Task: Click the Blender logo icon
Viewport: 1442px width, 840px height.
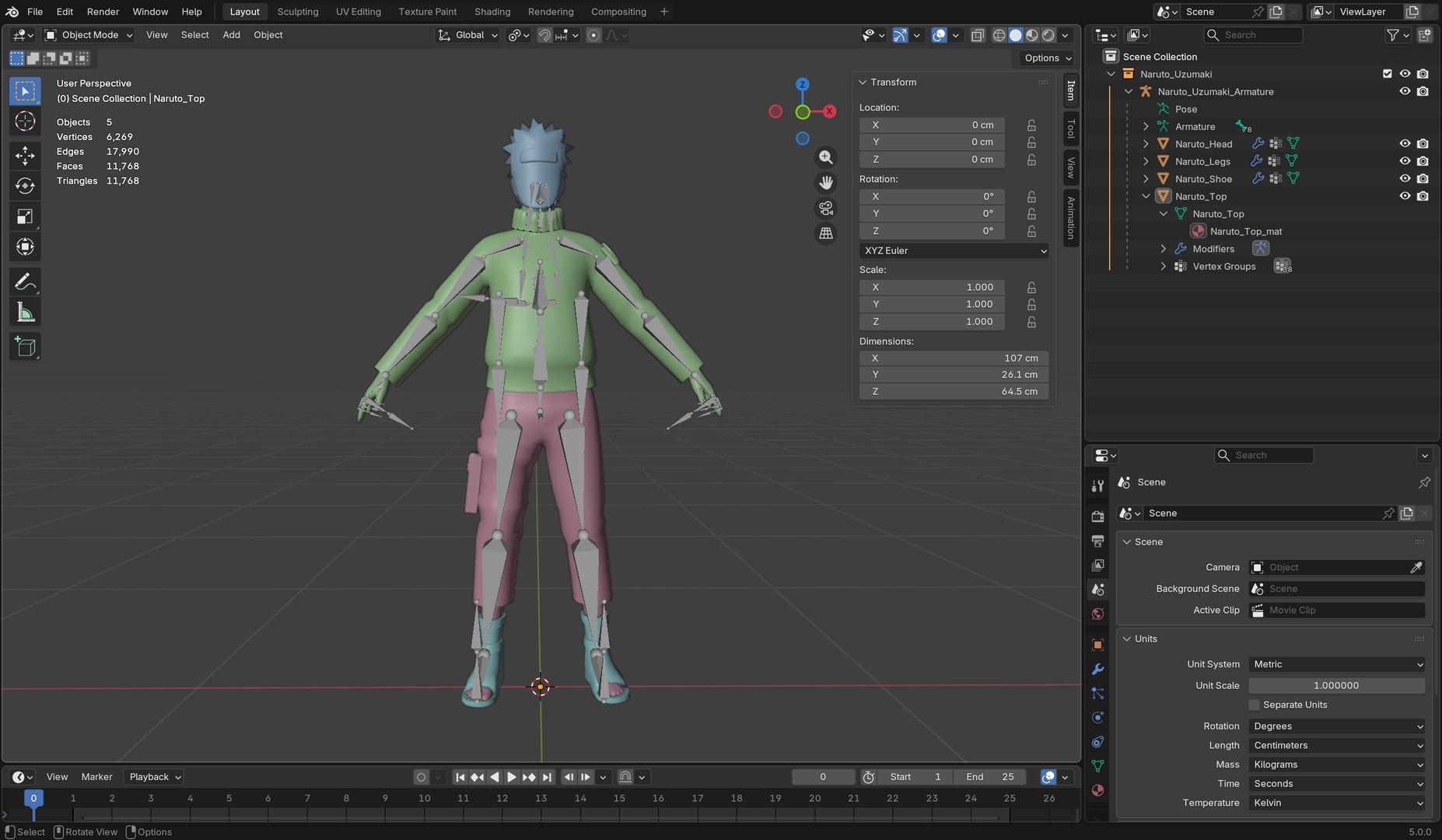Action: [12, 12]
